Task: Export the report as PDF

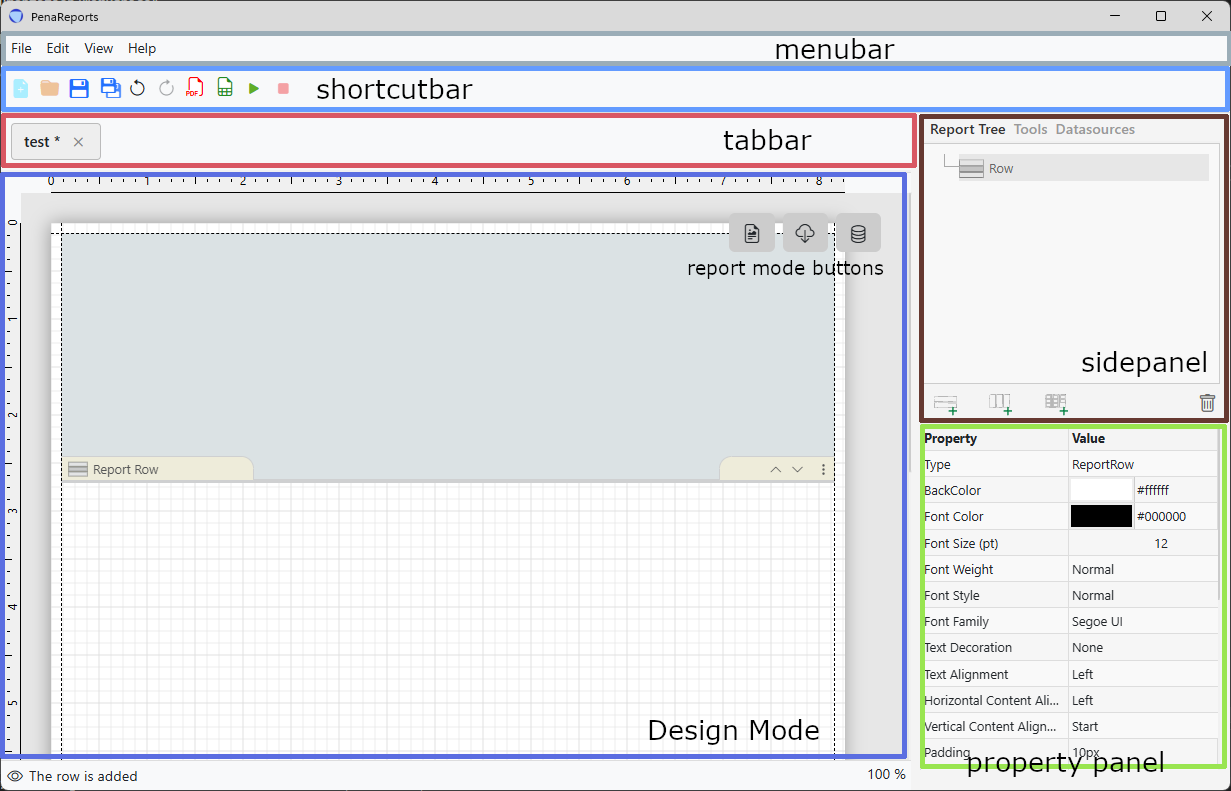Action: pos(194,88)
